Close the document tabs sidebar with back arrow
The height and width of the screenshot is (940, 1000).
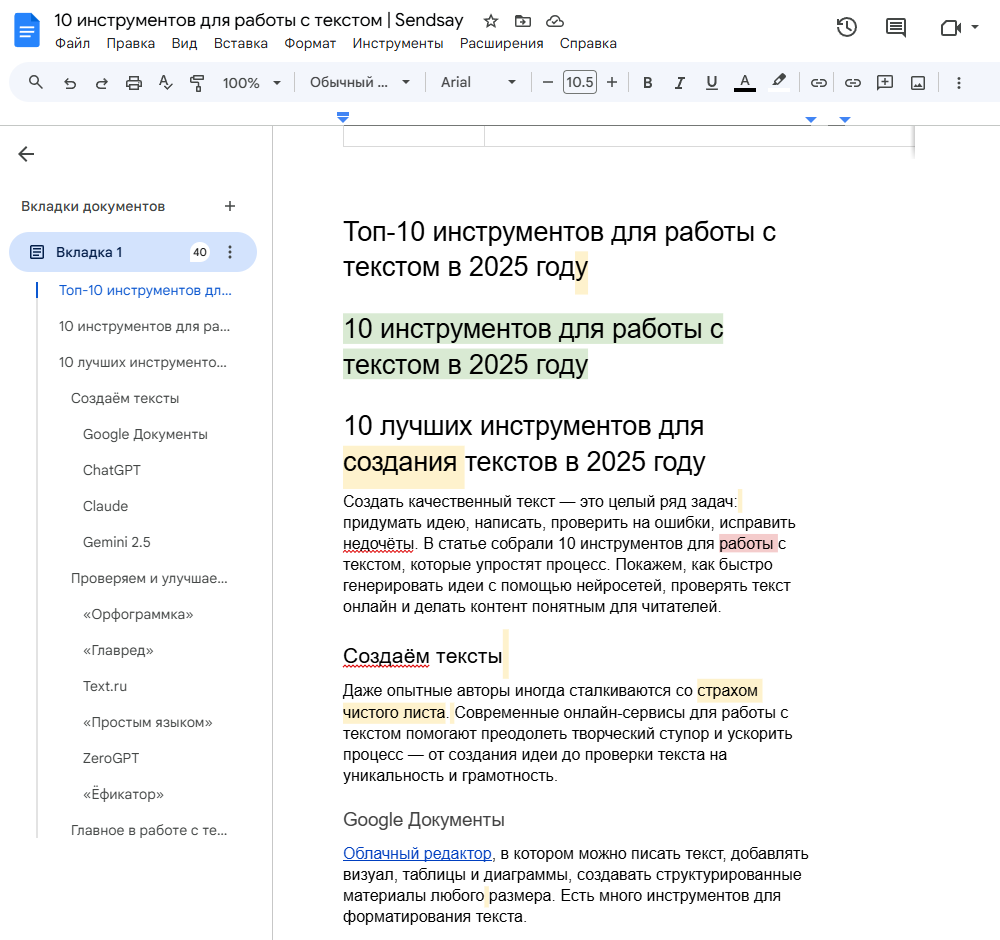pos(26,154)
